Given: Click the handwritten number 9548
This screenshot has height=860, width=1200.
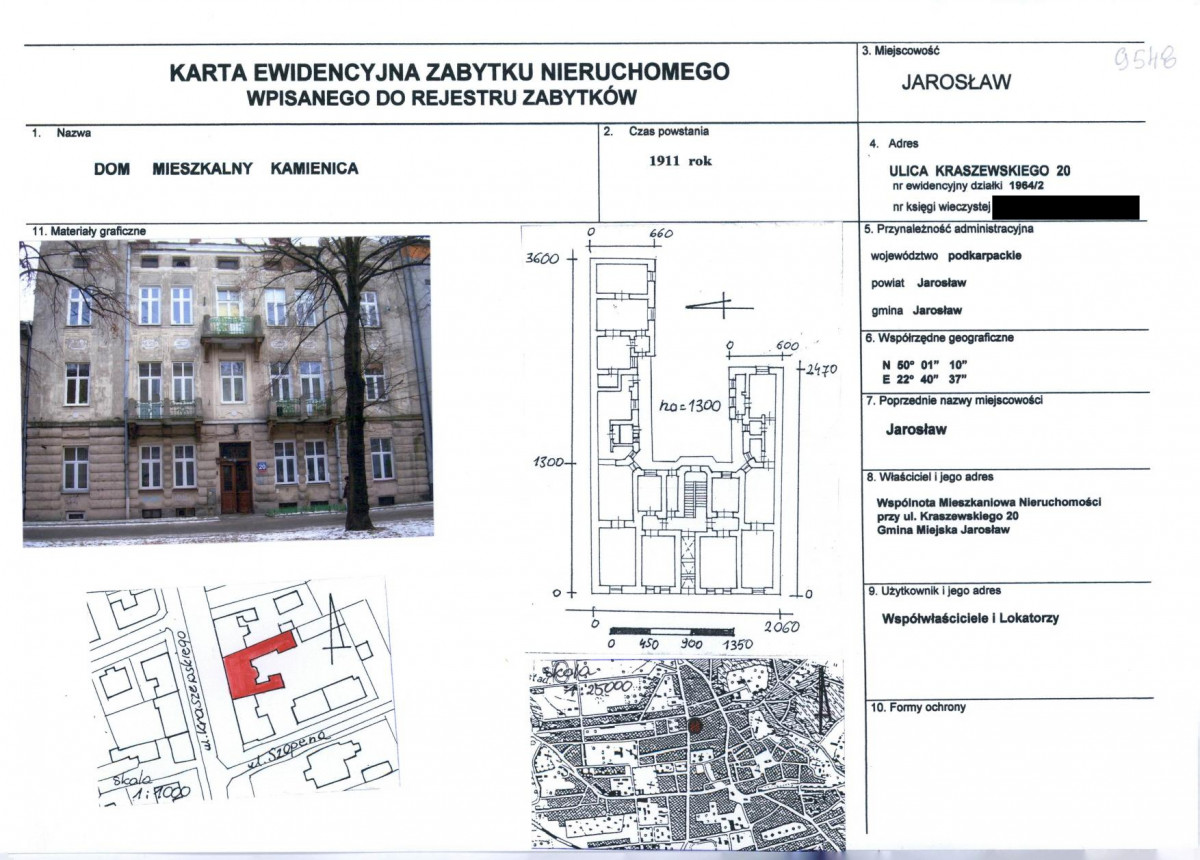Looking at the screenshot, I should tap(1144, 58).
